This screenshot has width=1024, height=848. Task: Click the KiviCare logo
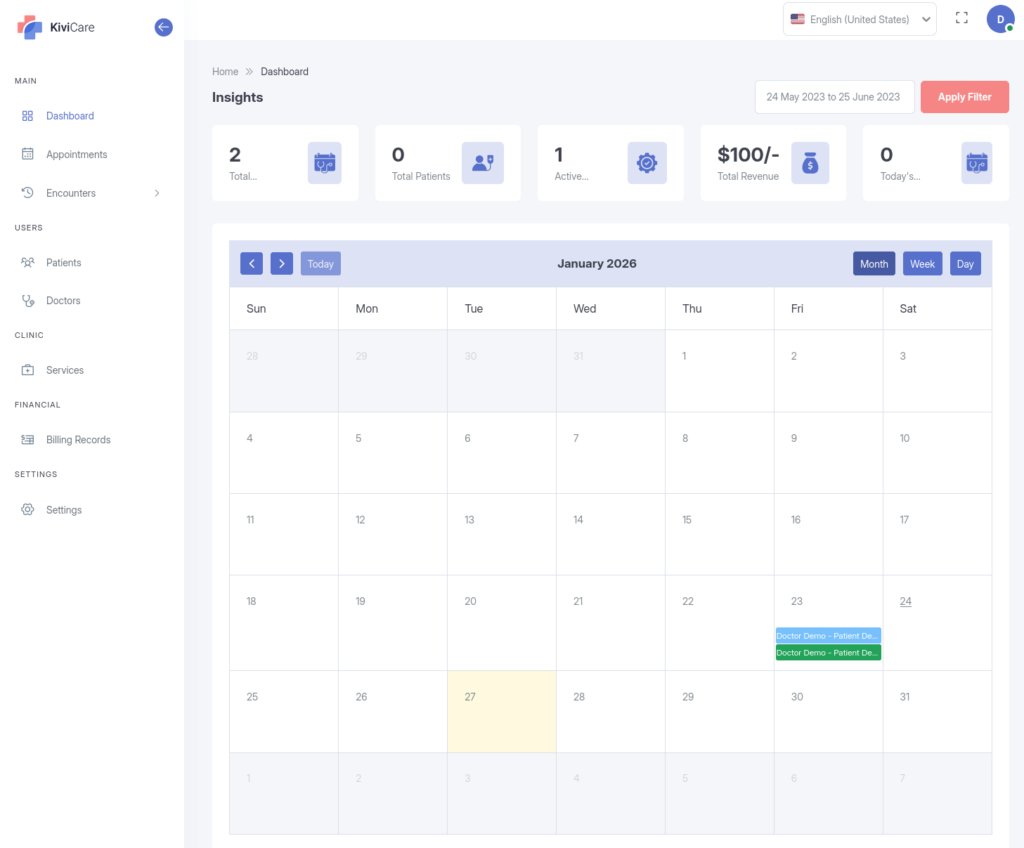[x=57, y=27]
